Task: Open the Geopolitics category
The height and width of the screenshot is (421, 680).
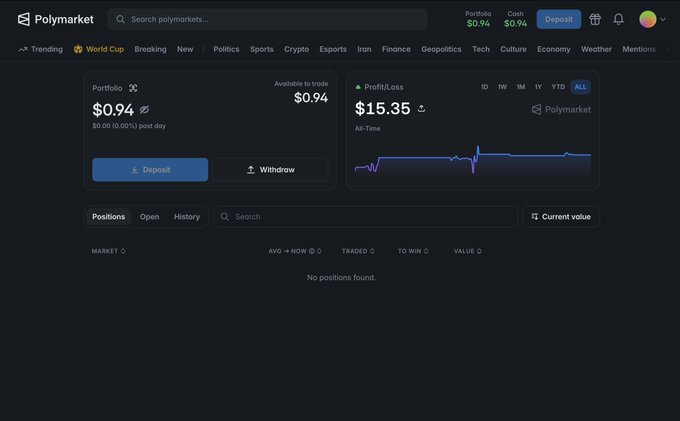Action: pos(441,49)
